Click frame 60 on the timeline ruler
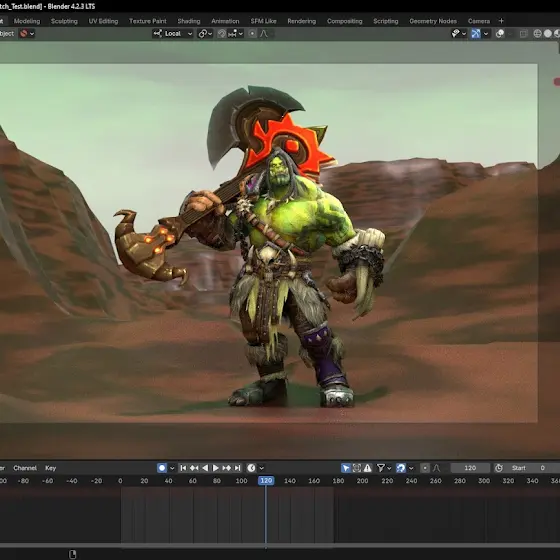The width and height of the screenshot is (560, 560). (x=192, y=481)
